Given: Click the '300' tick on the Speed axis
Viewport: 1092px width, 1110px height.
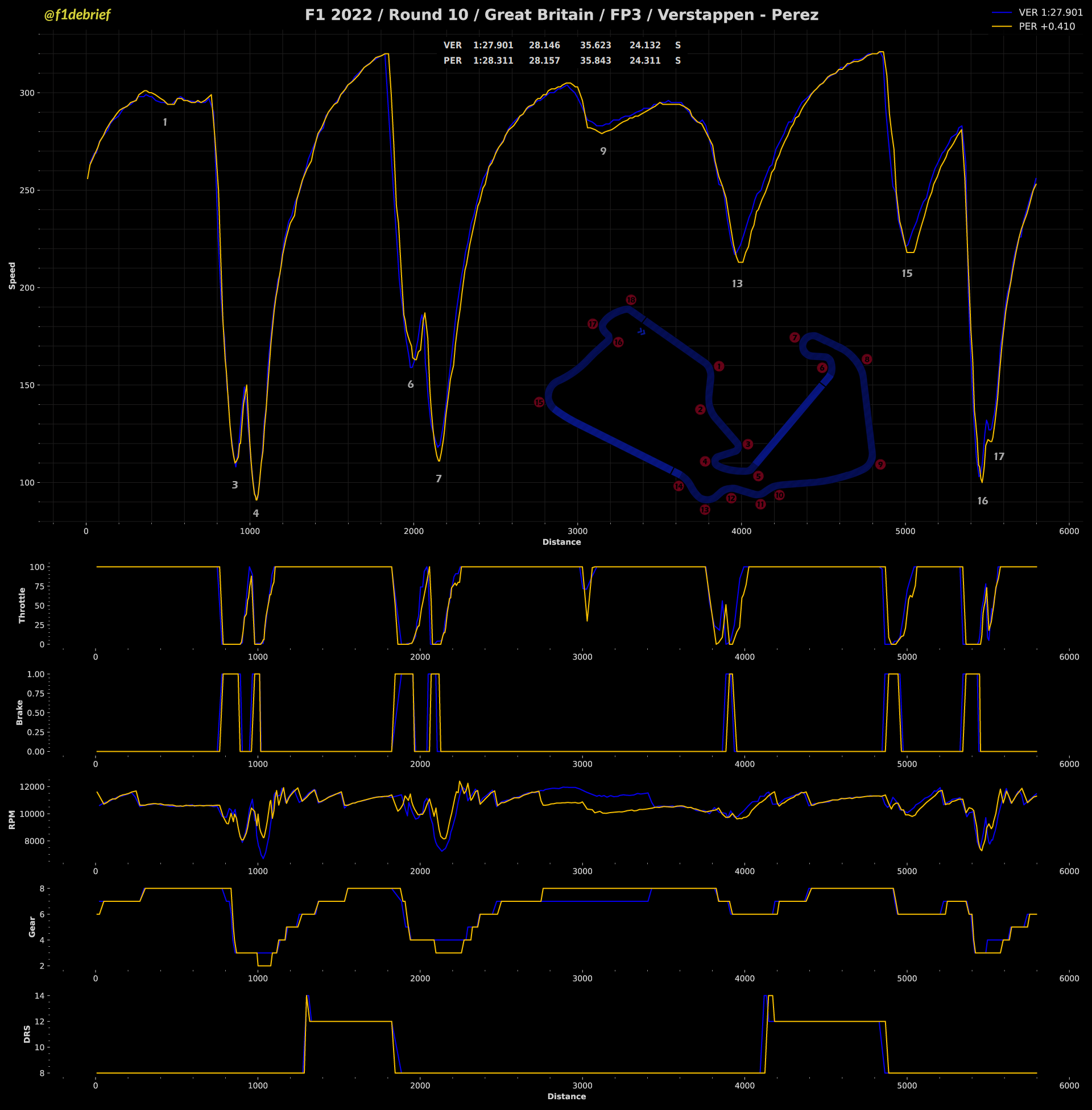Looking at the screenshot, I should [x=27, y=93].
